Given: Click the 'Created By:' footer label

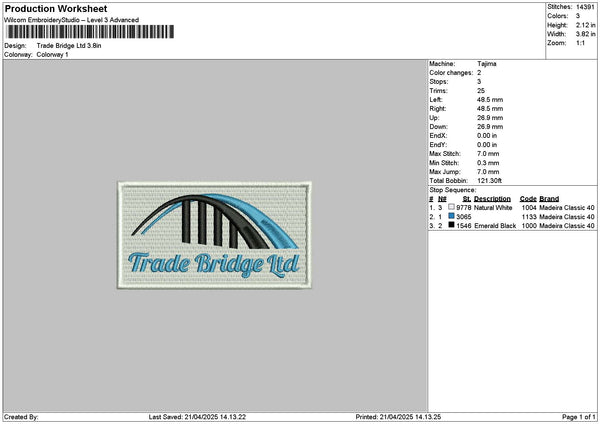Looking at the screenshot, I should 21,417.
